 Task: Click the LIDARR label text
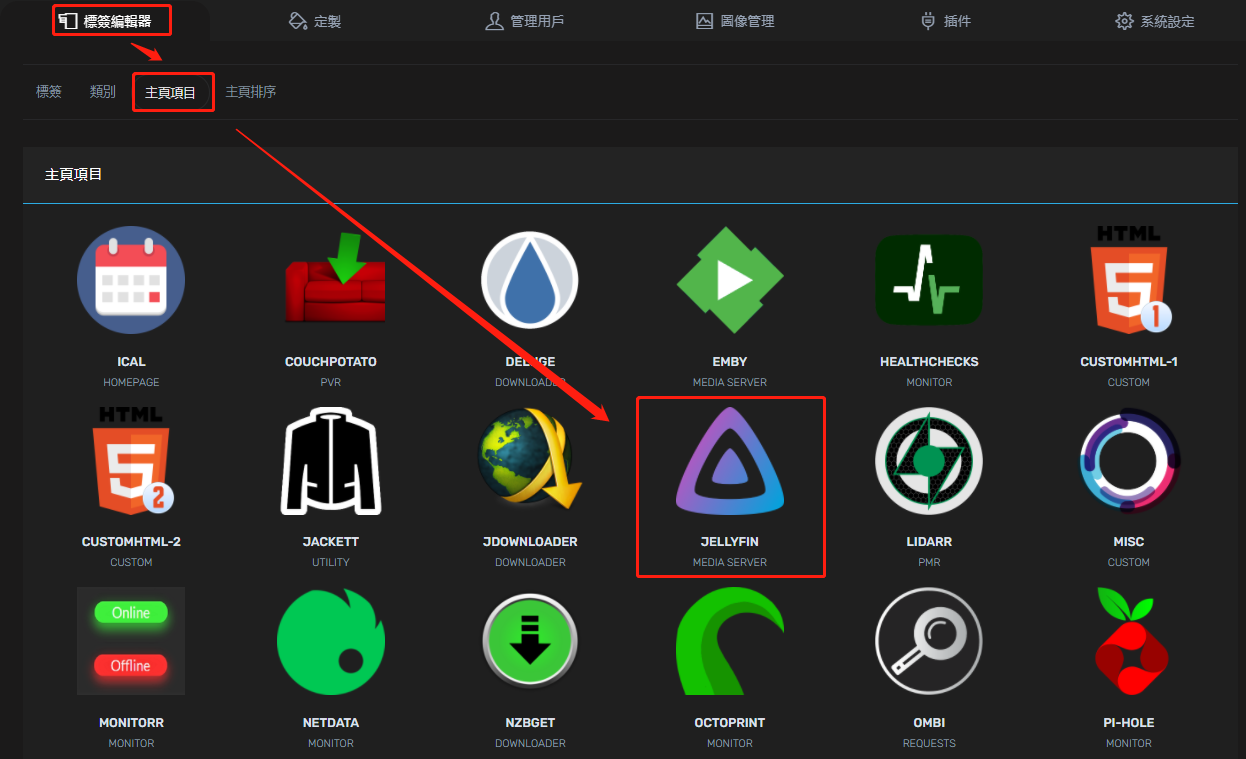pyautogui.click(x=929, y=542)
